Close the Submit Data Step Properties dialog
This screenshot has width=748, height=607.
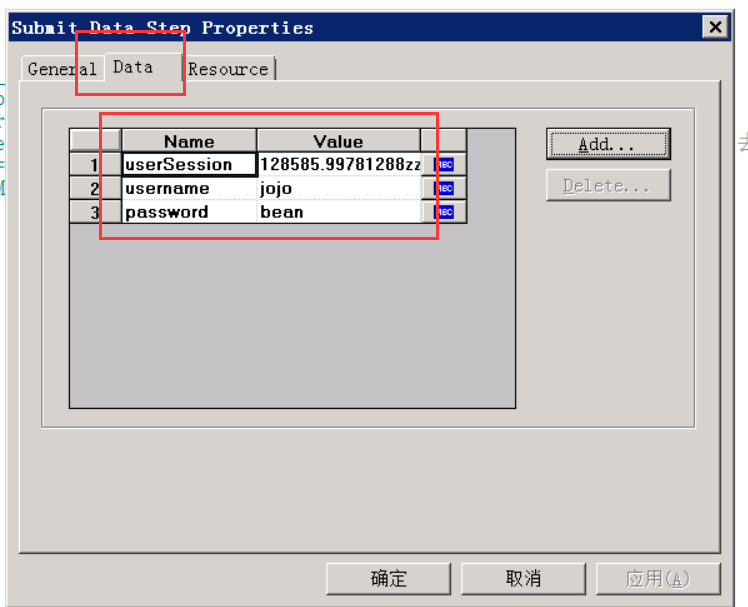point(714,27)
